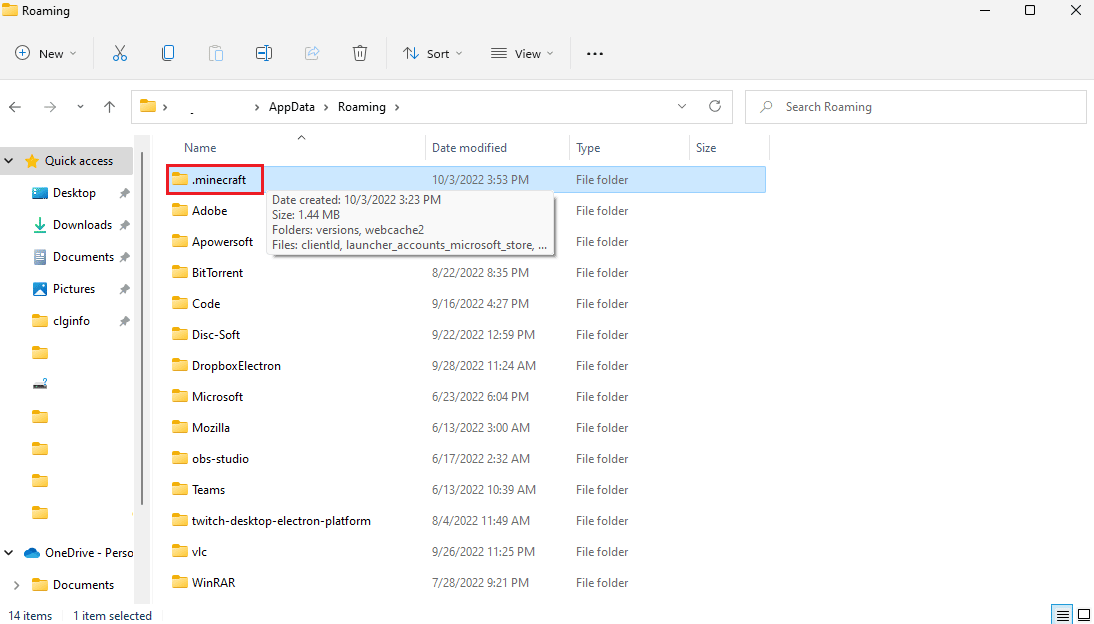1094x624 pixels.
Task: Click the Copy icon in toolbar
Action: pyautogui.click(x=168, y=53)
